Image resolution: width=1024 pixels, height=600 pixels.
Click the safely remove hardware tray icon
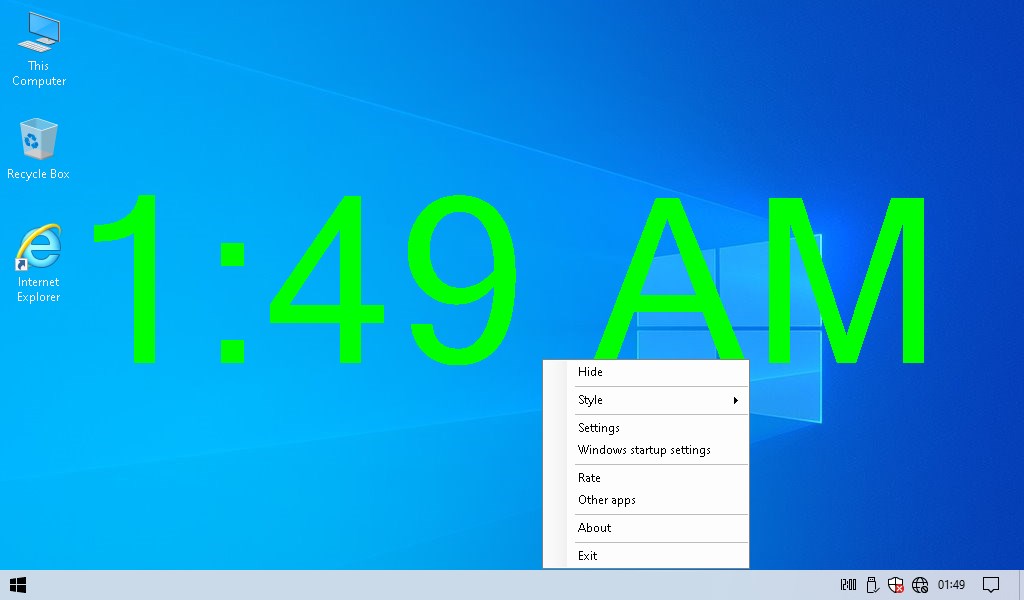coord(872,584)
